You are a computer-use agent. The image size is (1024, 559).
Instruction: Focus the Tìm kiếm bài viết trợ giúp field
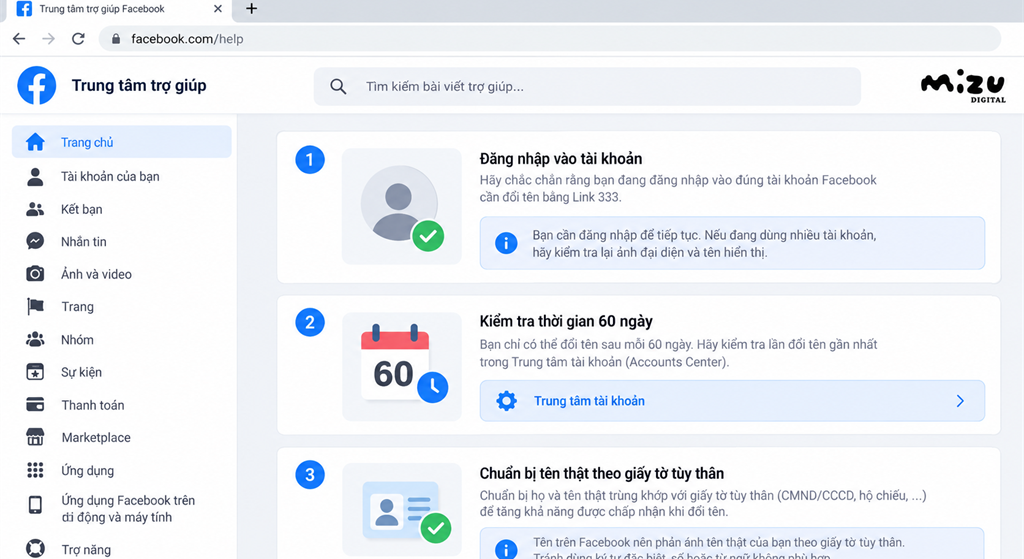[x=587, y=86]
